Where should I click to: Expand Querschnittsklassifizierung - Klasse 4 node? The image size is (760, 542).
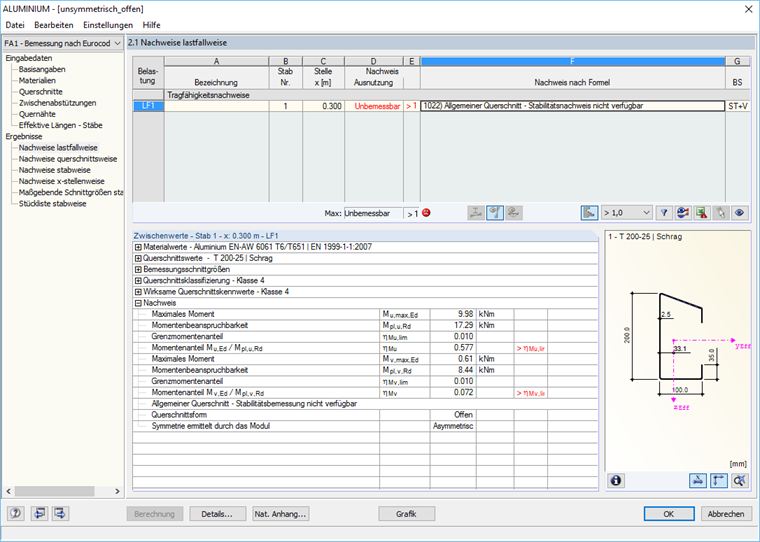(x=138, y=281)
